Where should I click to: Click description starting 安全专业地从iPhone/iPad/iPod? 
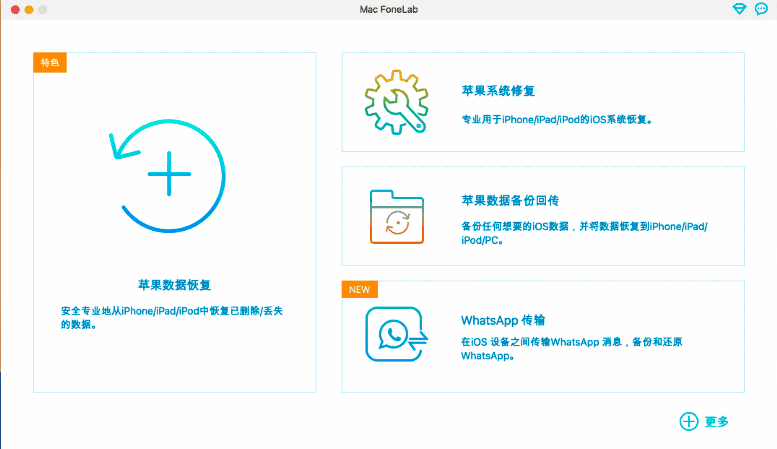171,317
